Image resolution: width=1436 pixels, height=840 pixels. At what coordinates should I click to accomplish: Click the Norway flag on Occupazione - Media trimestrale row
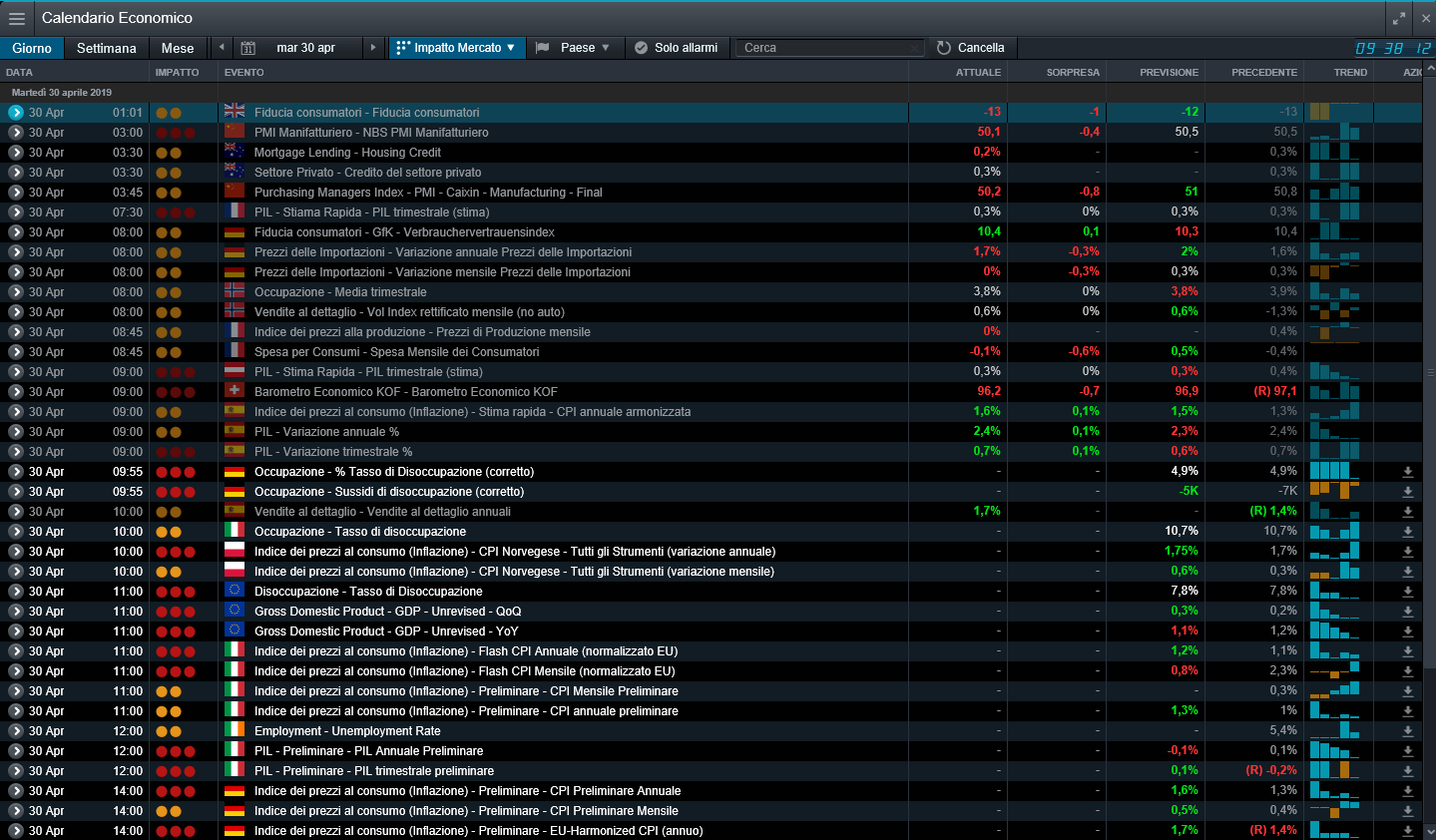(235, 291)
